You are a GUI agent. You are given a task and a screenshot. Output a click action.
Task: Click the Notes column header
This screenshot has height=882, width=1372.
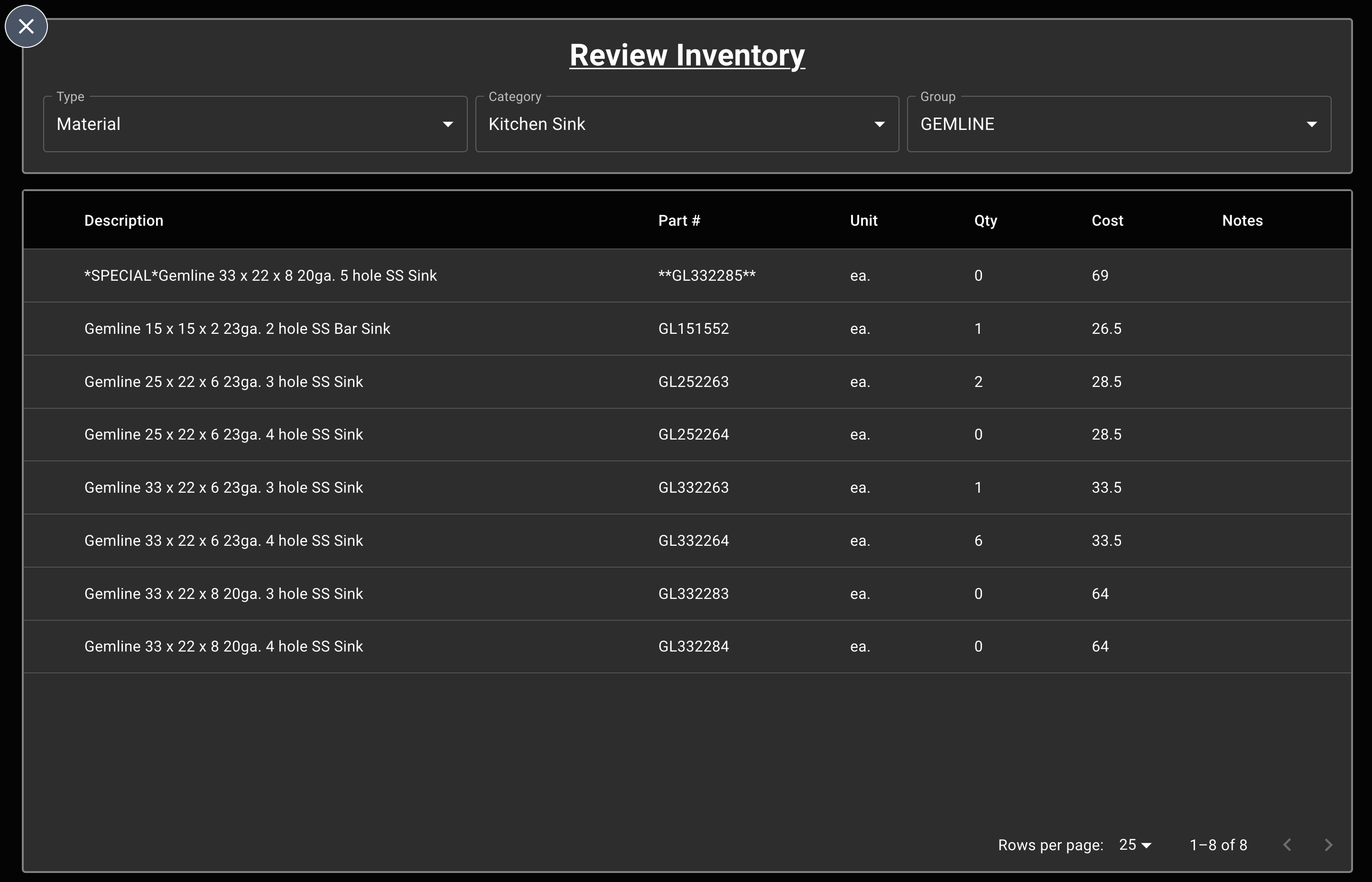pos(1242,220)
